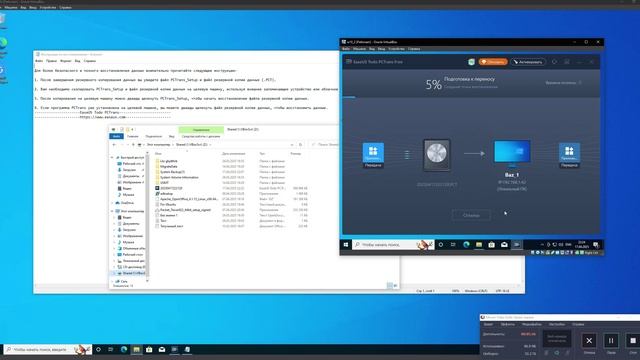Open Task View in the guest taskbar
Viewport: 640px width, 360px height.
click(x=453, y=244)
